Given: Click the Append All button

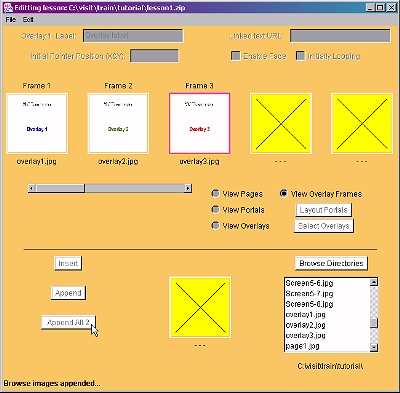Looking at the screenshot, I should point(68,322).
